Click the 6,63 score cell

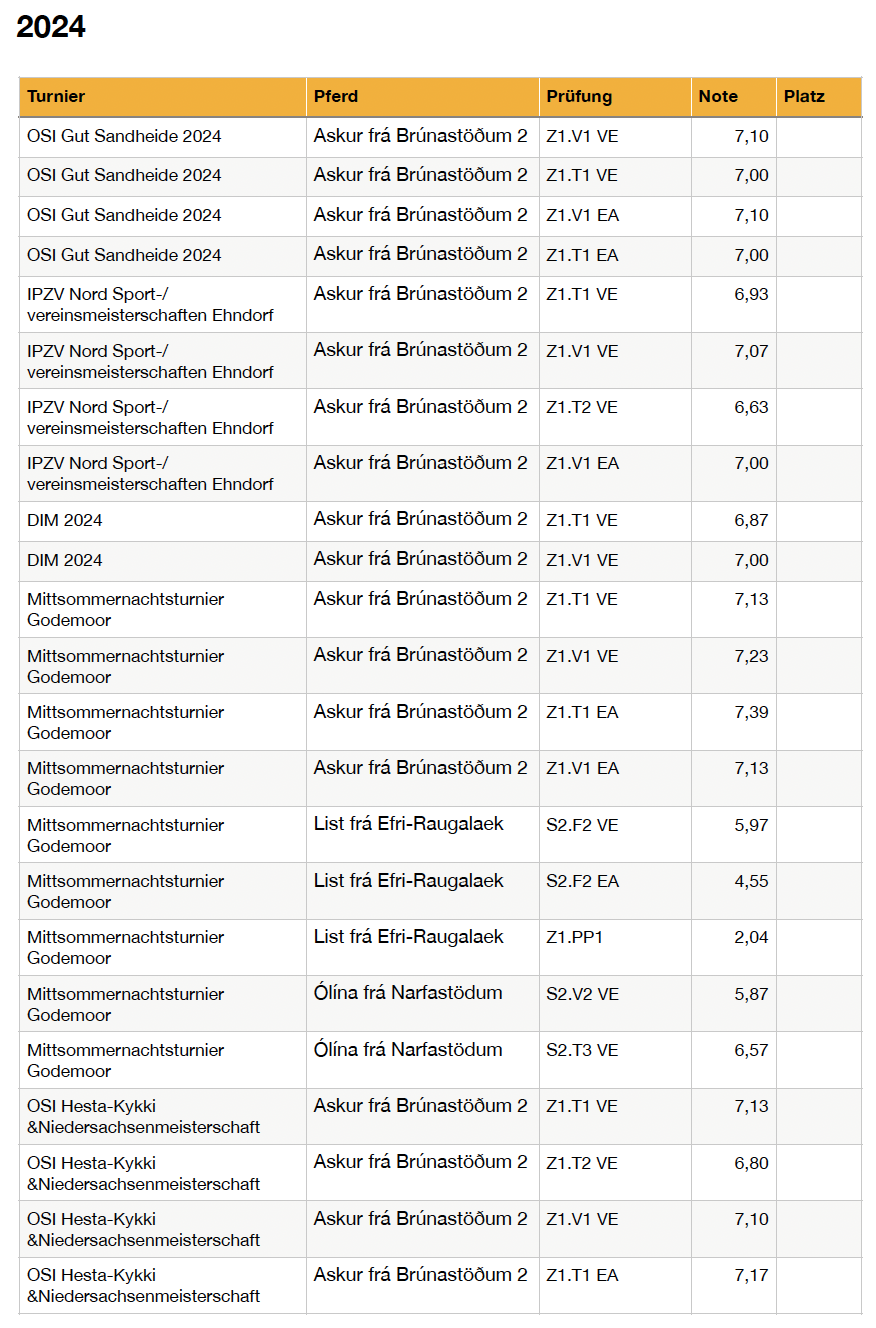click(751, 408)
